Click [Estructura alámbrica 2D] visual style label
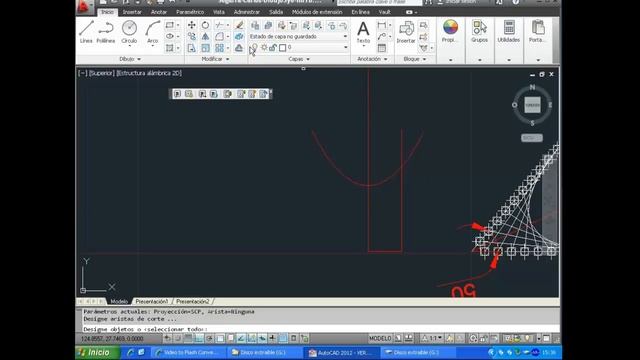 point(149,73)
